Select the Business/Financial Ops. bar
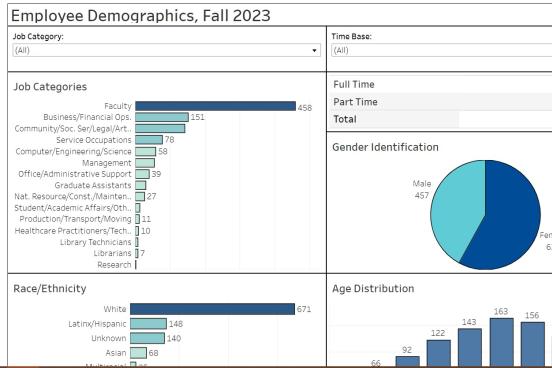 (162, 117)
